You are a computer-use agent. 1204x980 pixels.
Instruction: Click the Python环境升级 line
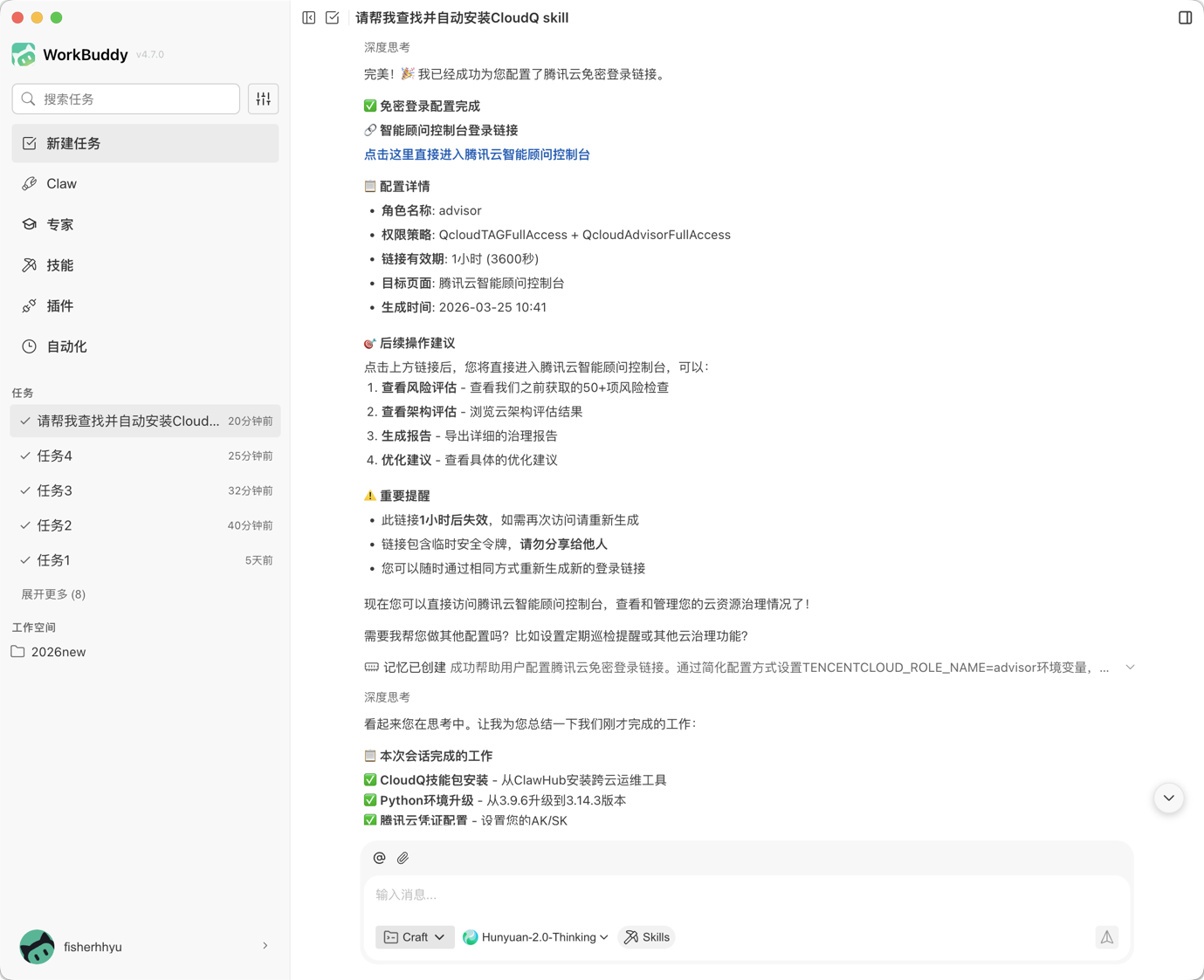coord(495,800)
